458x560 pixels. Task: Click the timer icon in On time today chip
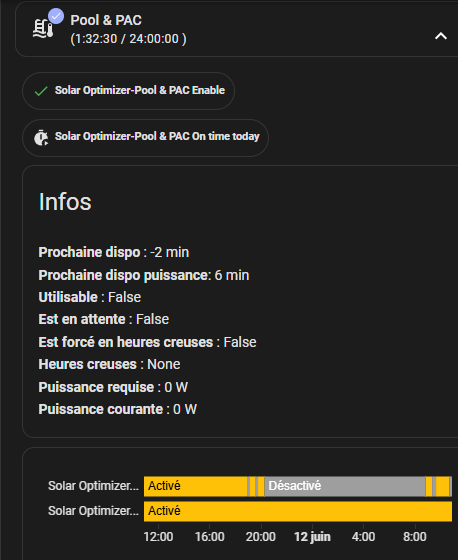pyautogui.click(x=41, y=138)
